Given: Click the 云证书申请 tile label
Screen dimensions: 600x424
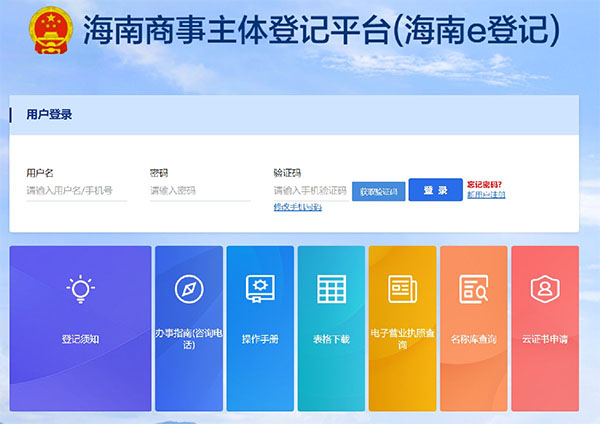Looking at the screenshot, I should tap(544, 339).
